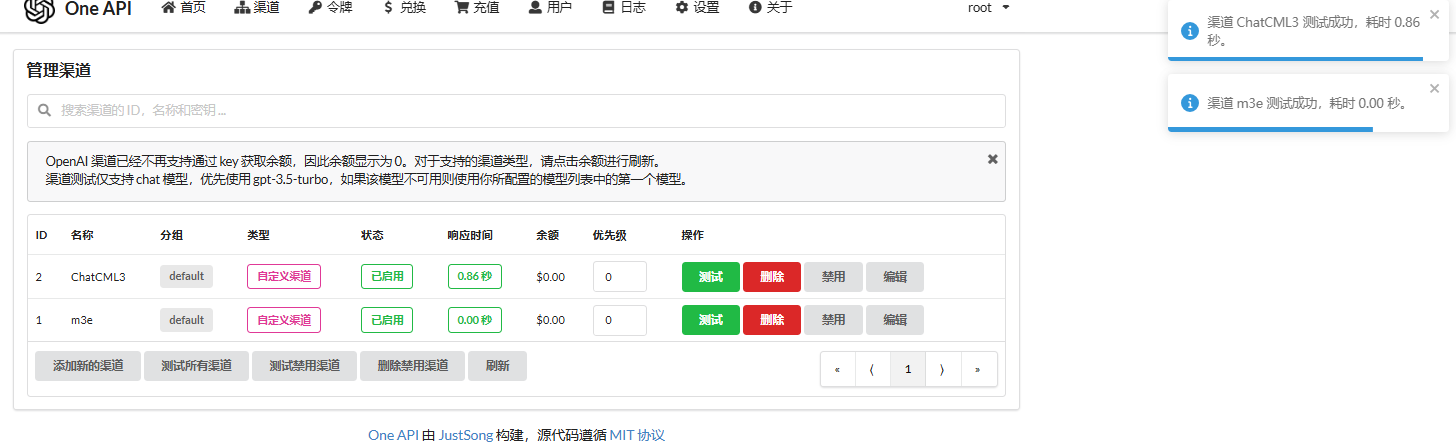Open the 设置 settings gear menu item
Image resolution: width=1456 pixels, height=442 pixels.
tap(697, 8)
